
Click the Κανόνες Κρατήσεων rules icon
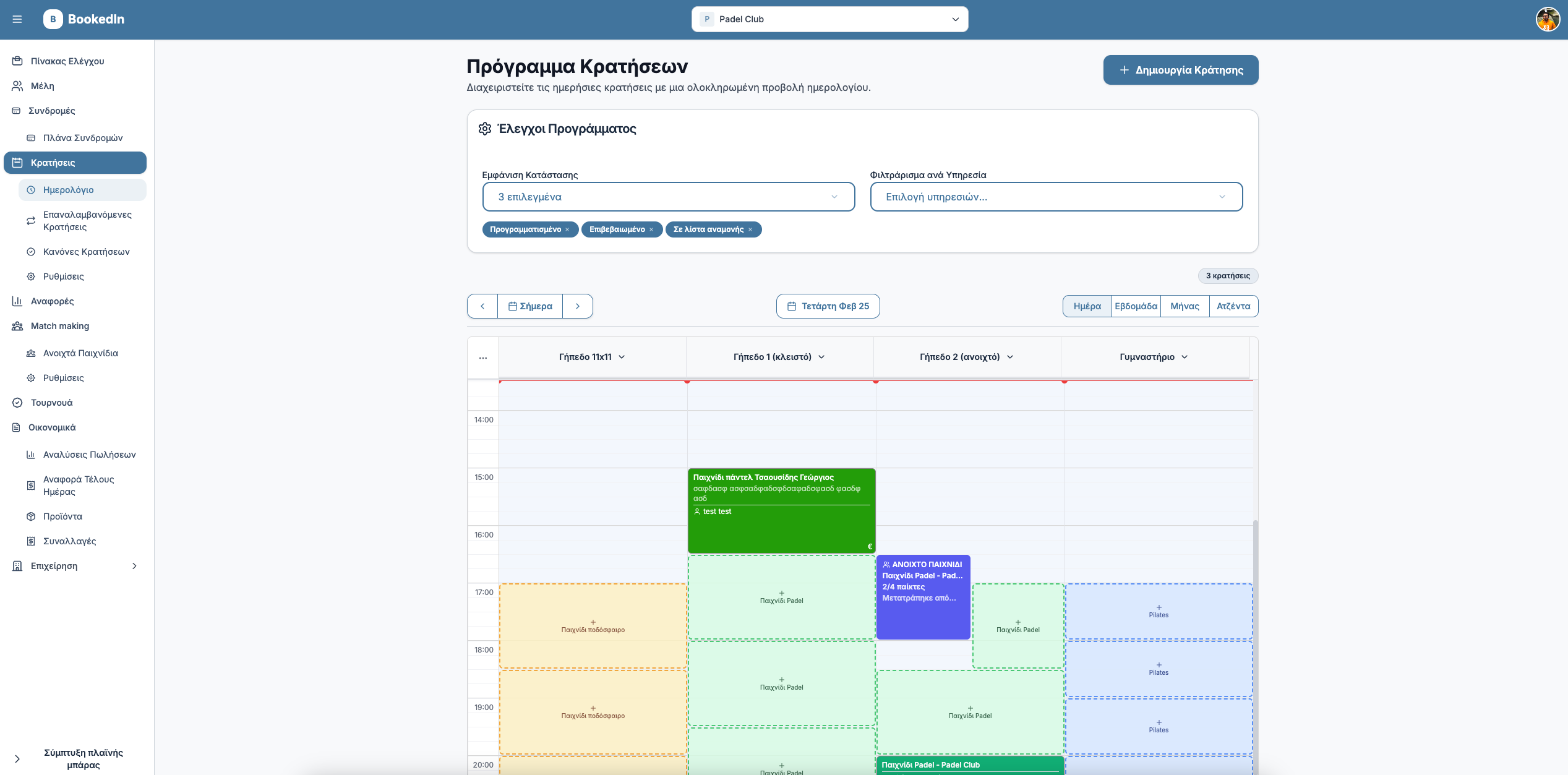pos(32,252)
